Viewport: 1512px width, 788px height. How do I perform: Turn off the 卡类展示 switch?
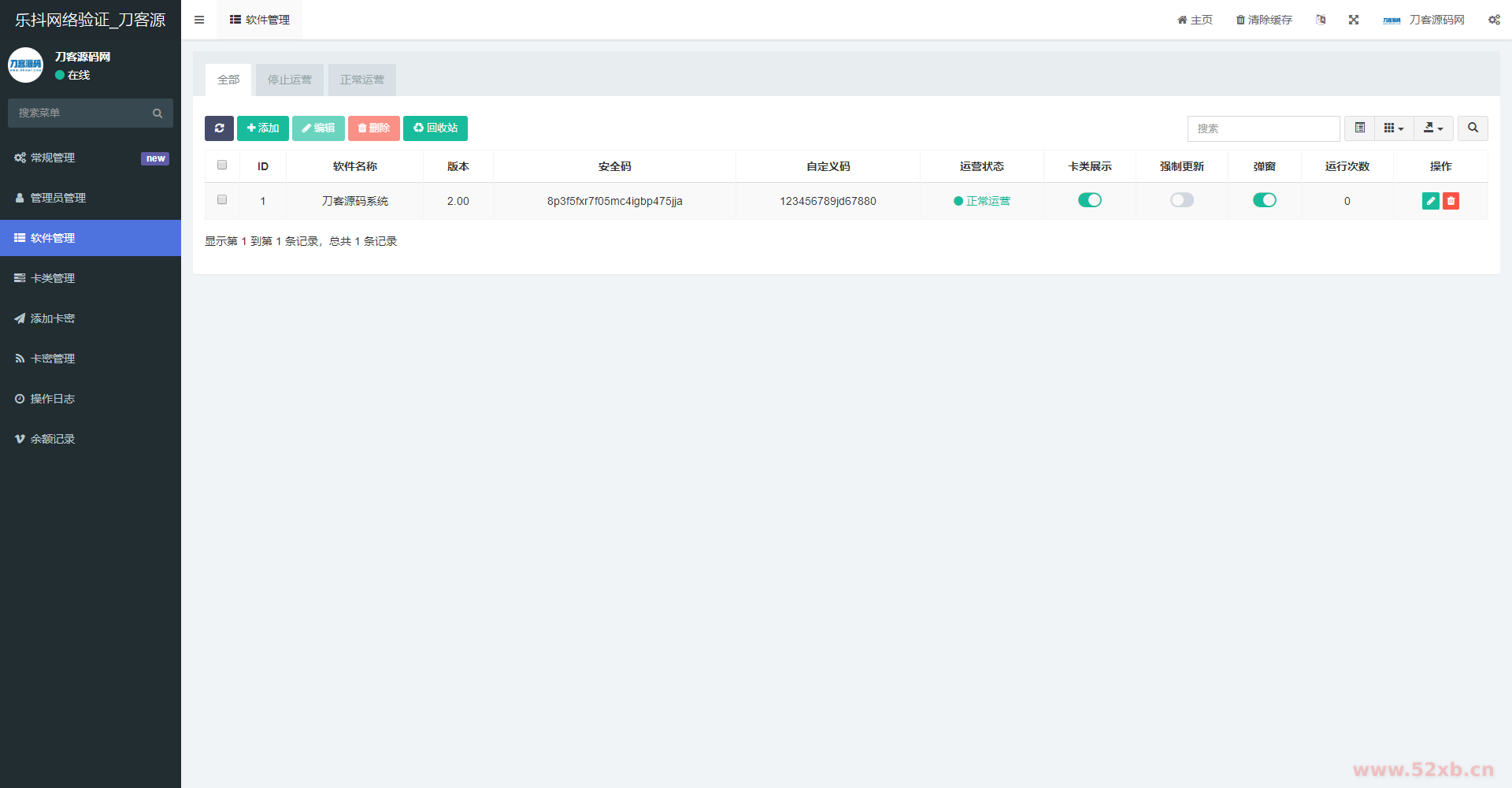1089,200
